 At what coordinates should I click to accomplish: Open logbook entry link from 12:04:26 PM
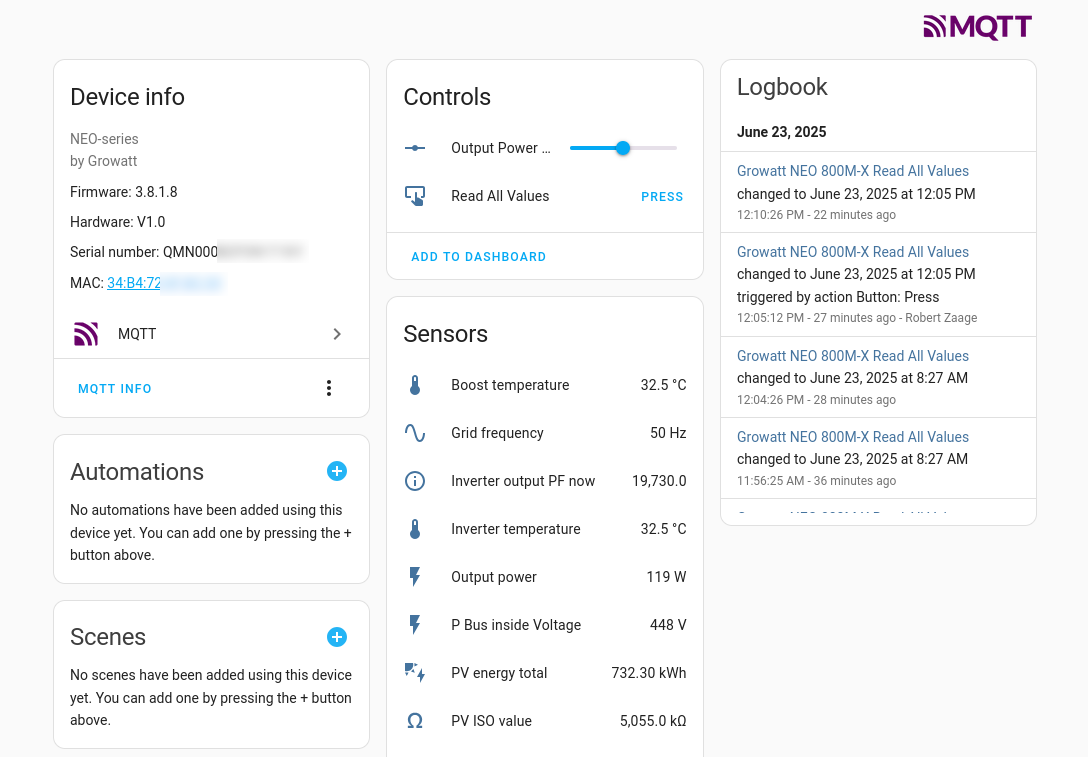pyautogui.click(x=853, y=356)
